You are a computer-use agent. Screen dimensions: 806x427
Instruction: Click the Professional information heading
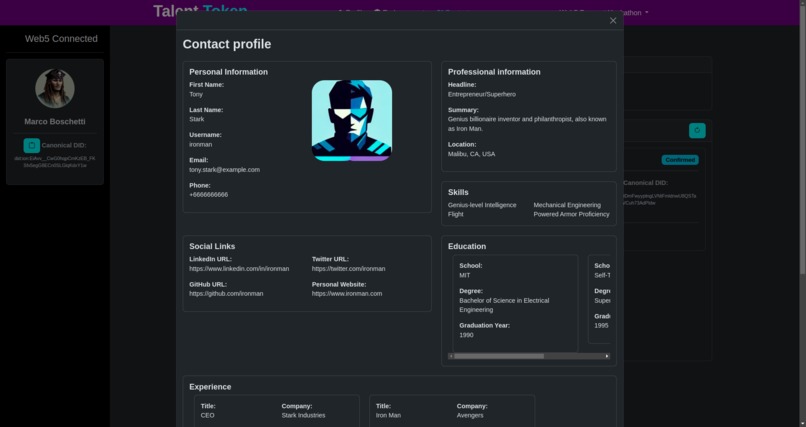point(494,72)
